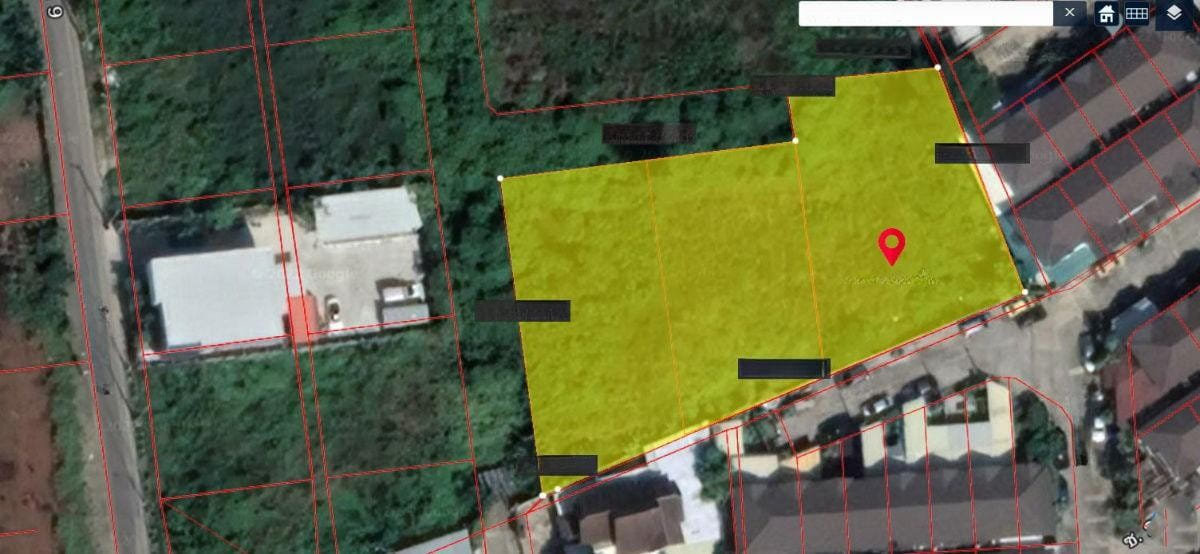Select the leftmost white vertex of the yellow parcel

[x=500, y=178]
